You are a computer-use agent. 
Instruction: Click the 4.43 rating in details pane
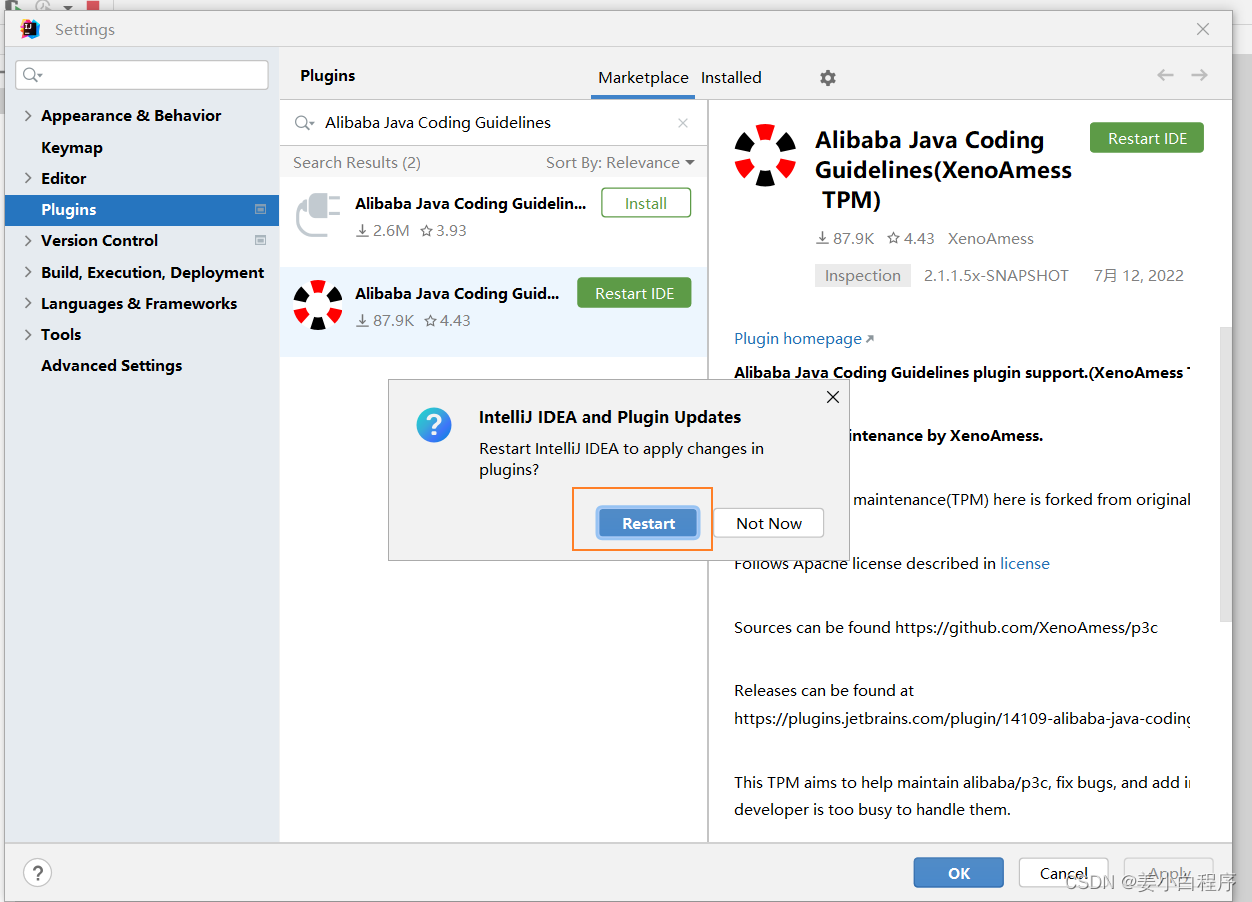(911, 238)
